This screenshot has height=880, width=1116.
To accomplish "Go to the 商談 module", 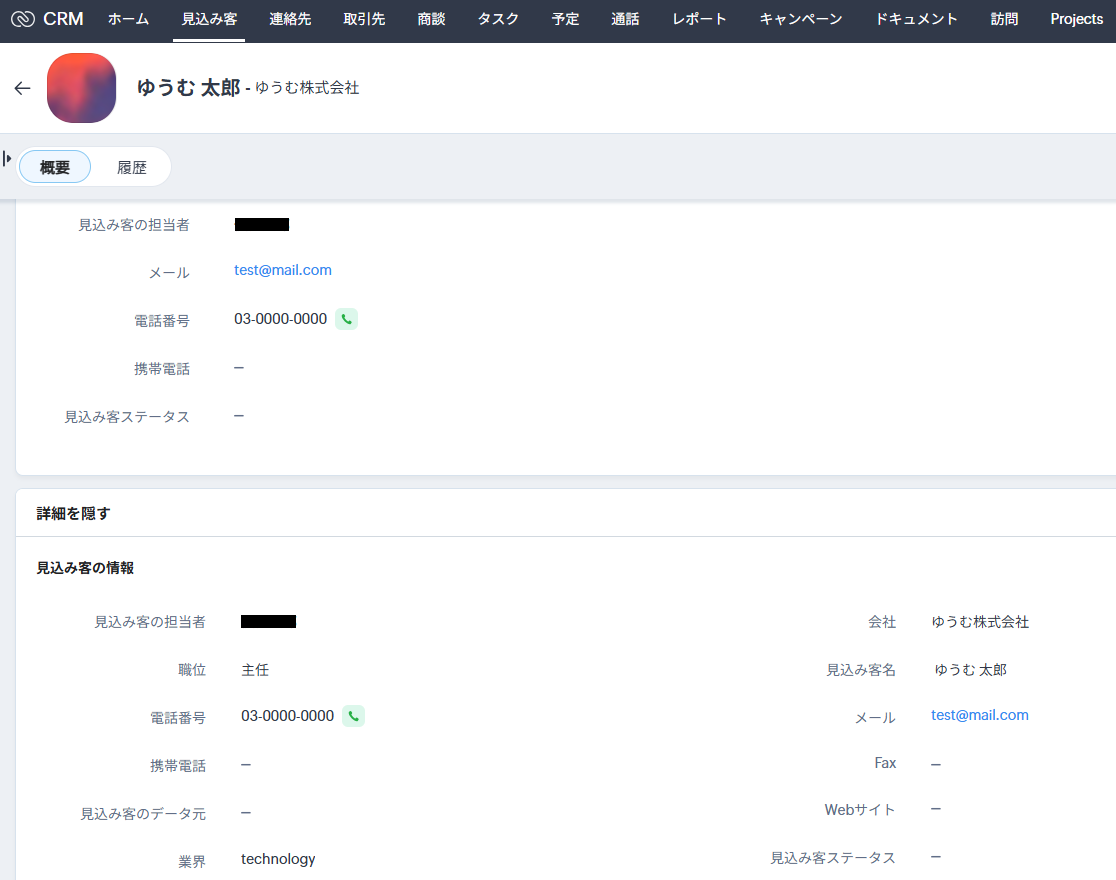I will [x=431, y=19].
